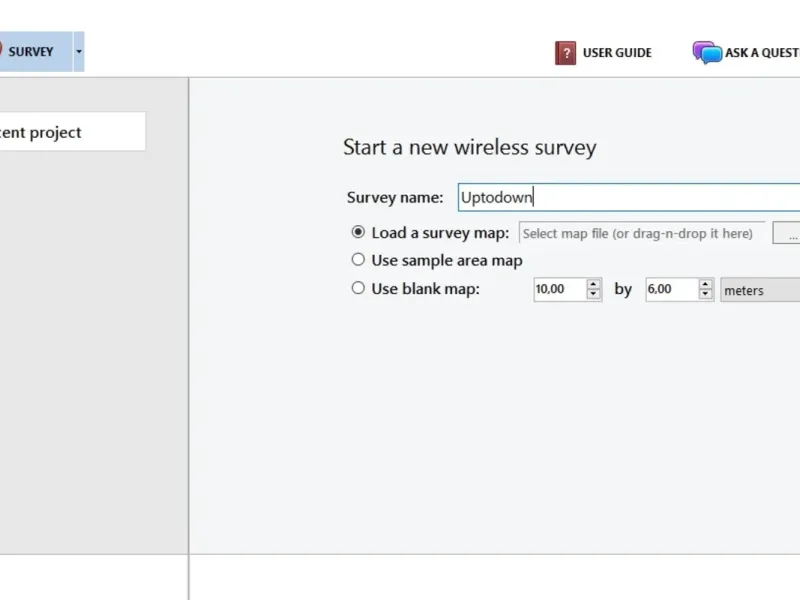Open the 'meters' unit dropdown
800x600 pixels.
pyautogui.click(x=760, y=290)
